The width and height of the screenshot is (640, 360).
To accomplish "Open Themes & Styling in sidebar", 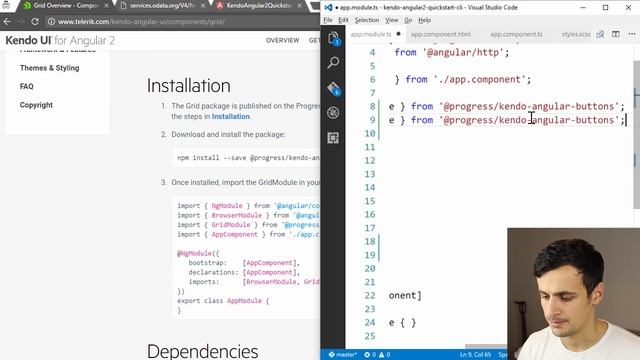I will (x=49, y=68).
